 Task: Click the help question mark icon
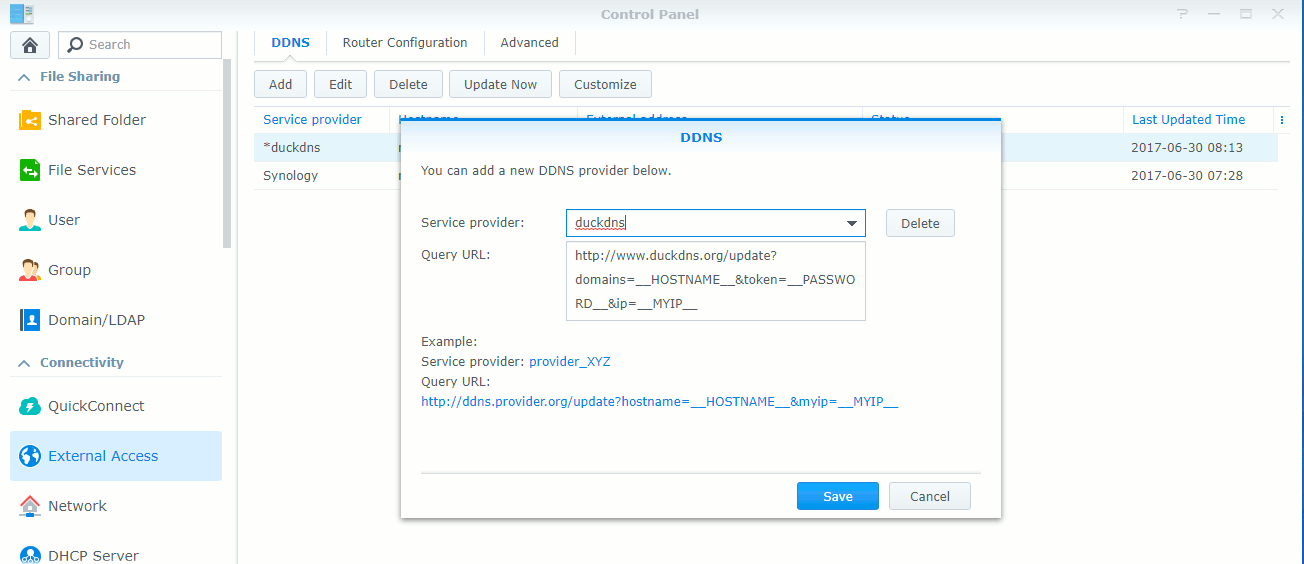(x=1183, y=14)
